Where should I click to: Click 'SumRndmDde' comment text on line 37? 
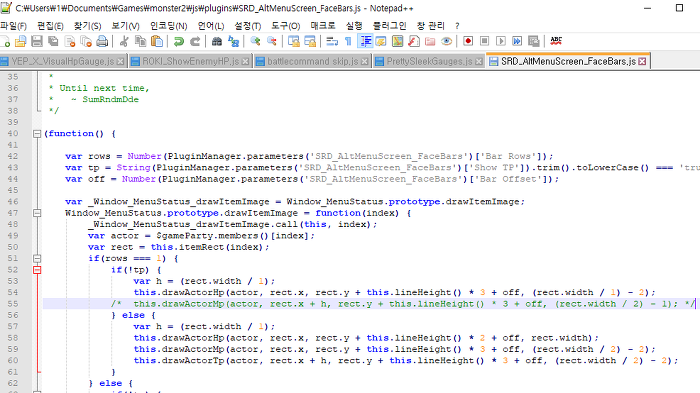coord(110,99)
